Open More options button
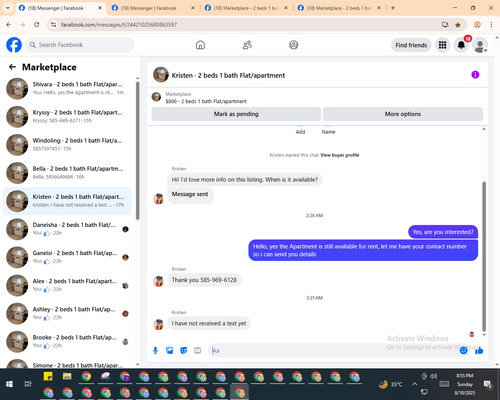The image size is (500, 400). [403, 114]
